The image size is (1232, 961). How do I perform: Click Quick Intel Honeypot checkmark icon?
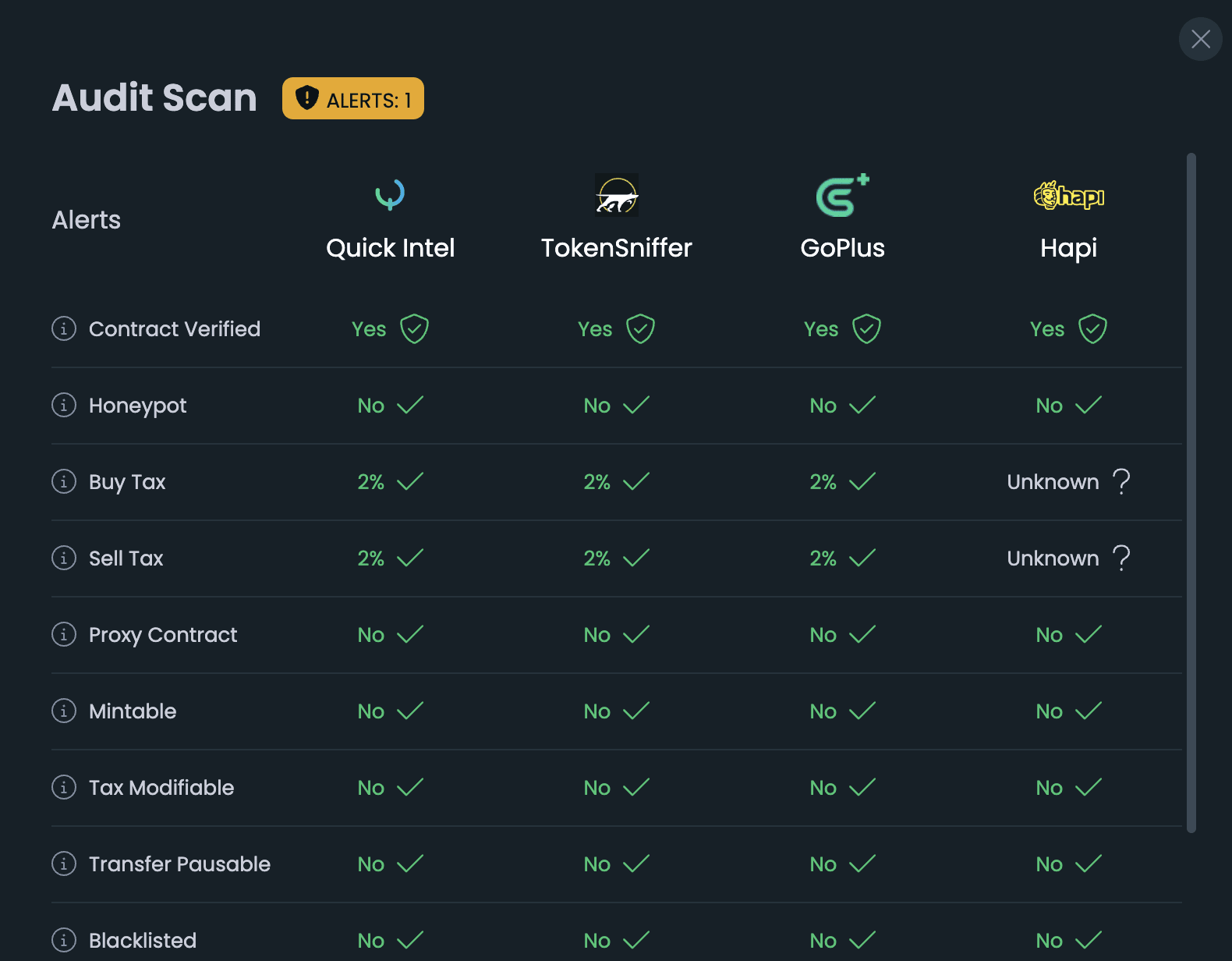pyautogui.click(x=410, y=405)
